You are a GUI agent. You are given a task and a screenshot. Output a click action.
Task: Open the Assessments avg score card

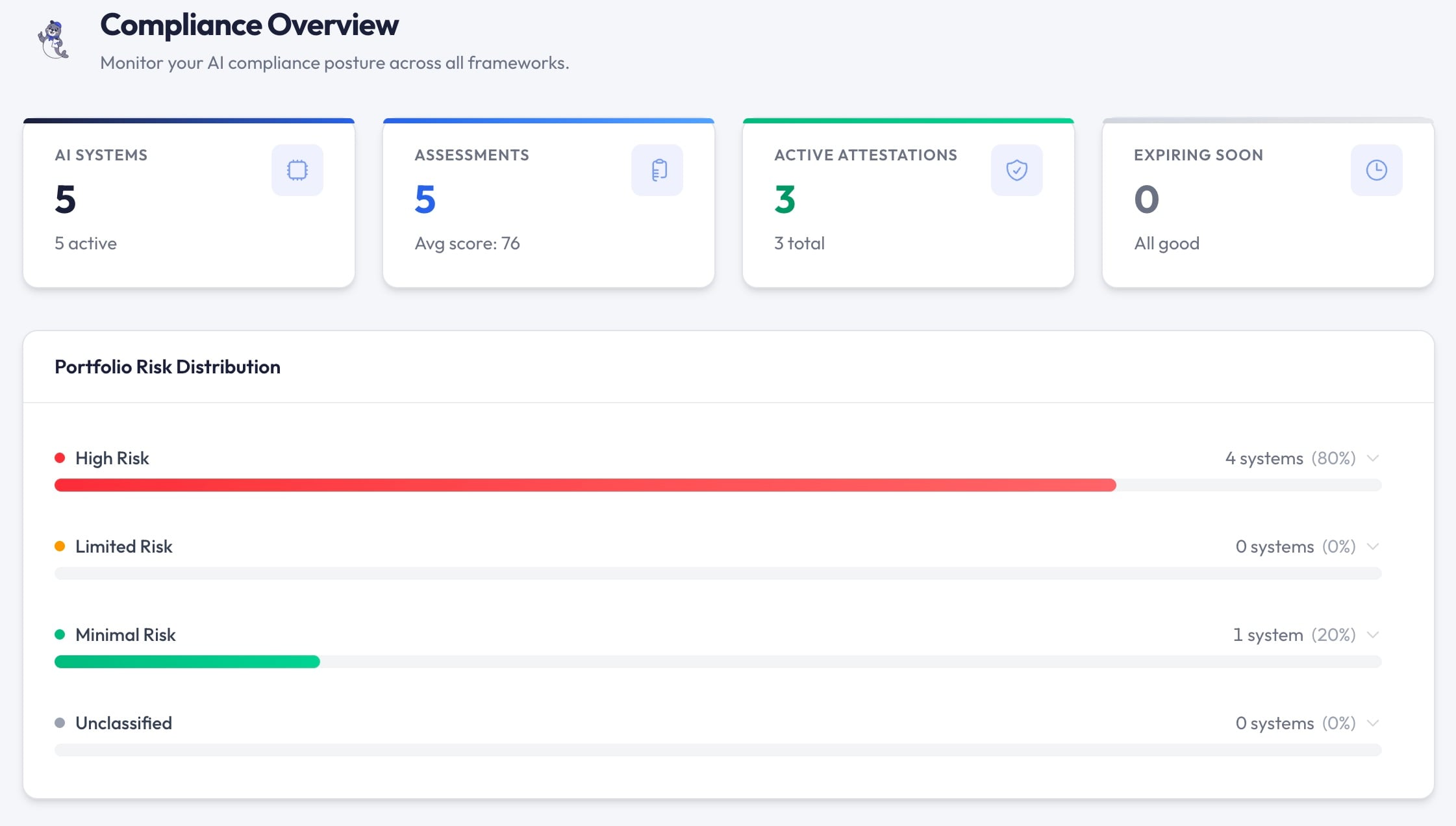548,221
